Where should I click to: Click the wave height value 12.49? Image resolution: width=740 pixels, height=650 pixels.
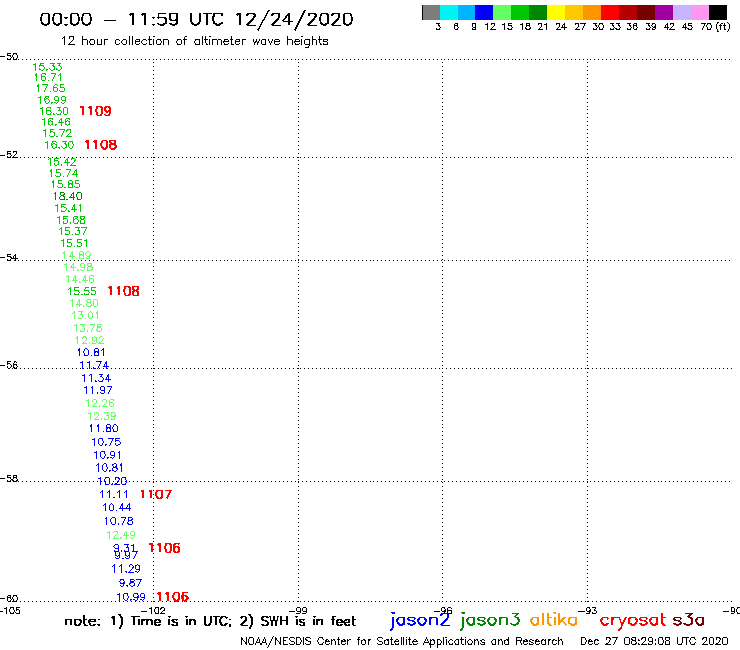coord(121,535)
